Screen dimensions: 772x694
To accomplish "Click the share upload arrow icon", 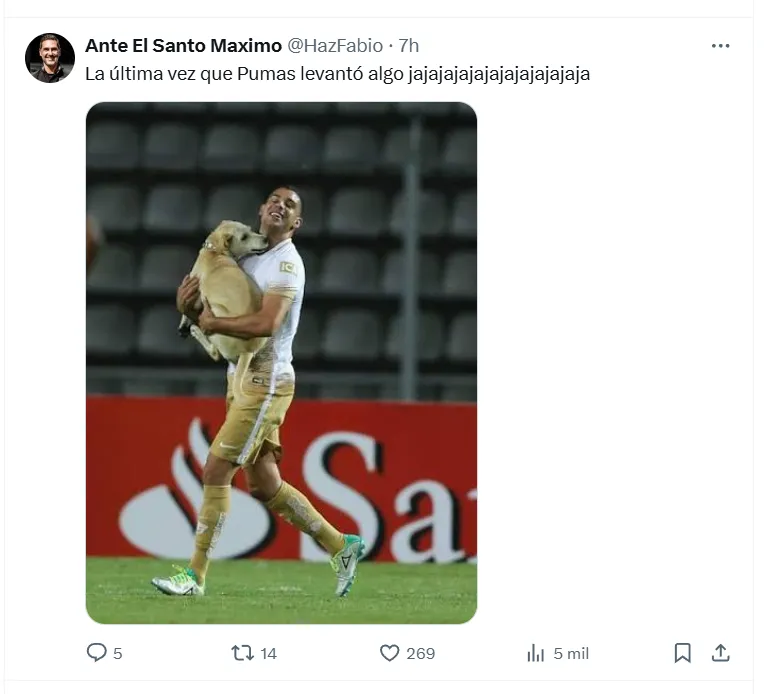I will [720, 653].
